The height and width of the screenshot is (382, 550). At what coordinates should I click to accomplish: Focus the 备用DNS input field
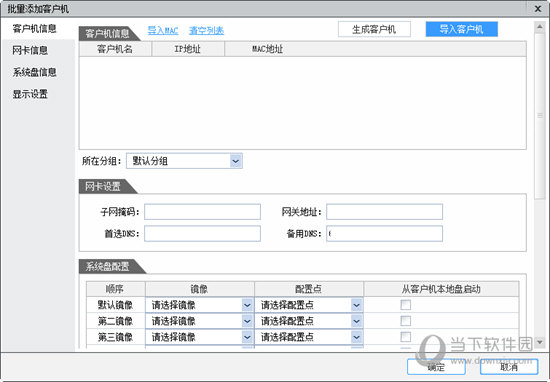(x=384, y=234)
